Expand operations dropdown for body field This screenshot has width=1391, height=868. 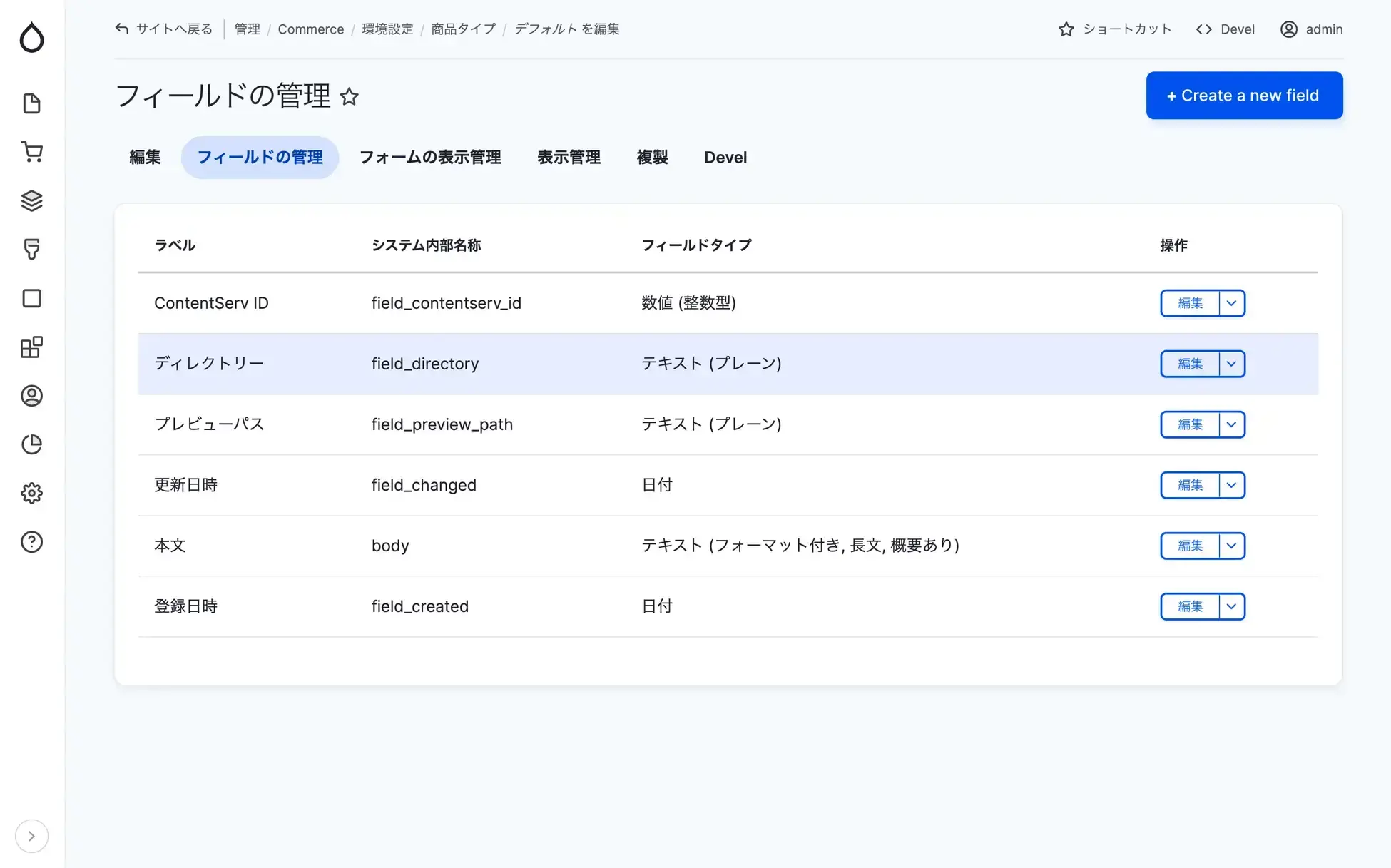click(1231, 546)
